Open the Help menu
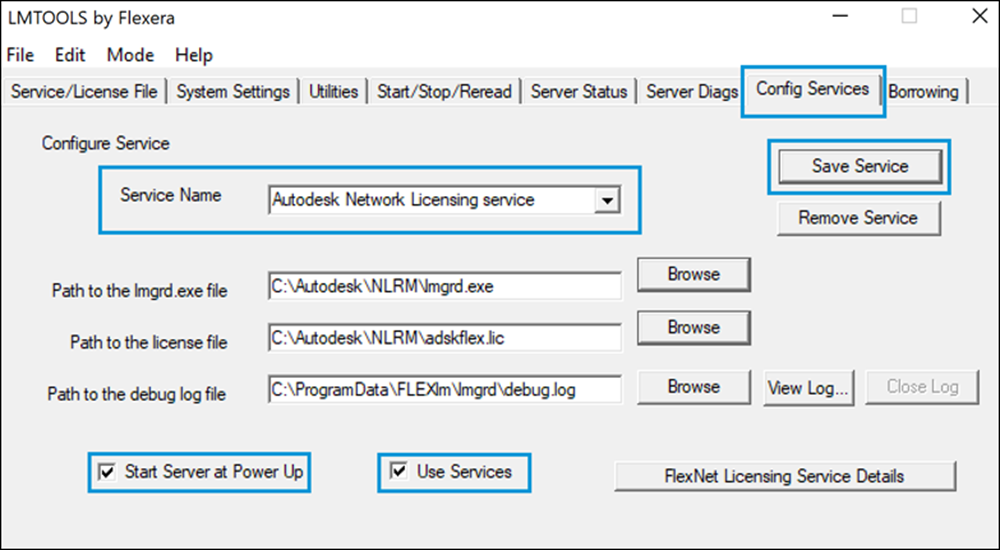The height and width of the screenshot is (550, 1000). coord(194,55)
